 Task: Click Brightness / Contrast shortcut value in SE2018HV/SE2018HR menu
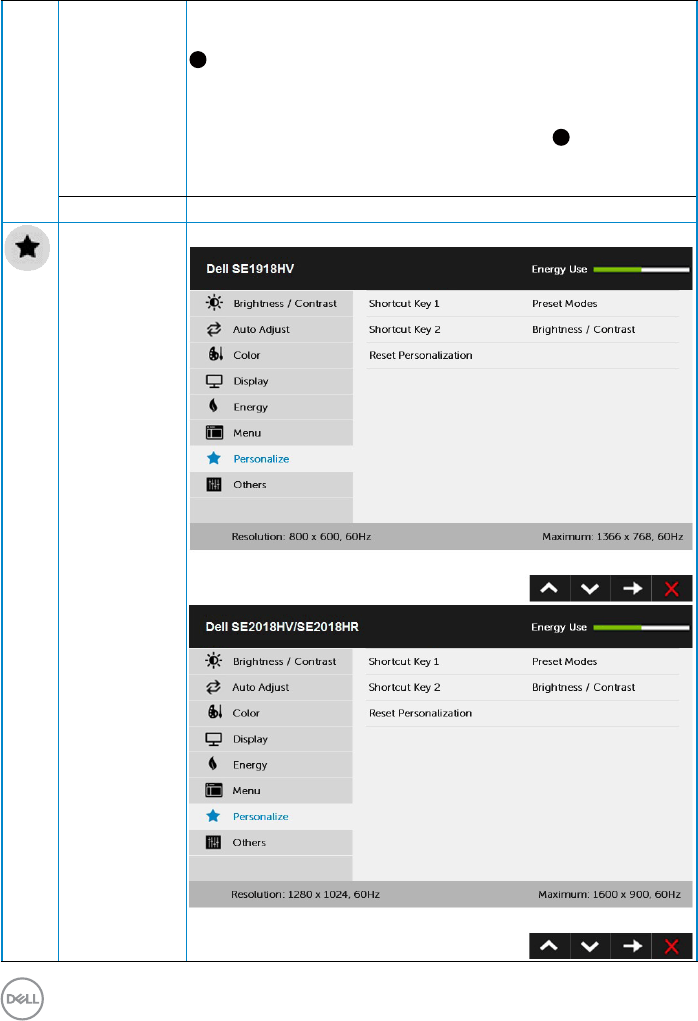[x=583, y=688]
